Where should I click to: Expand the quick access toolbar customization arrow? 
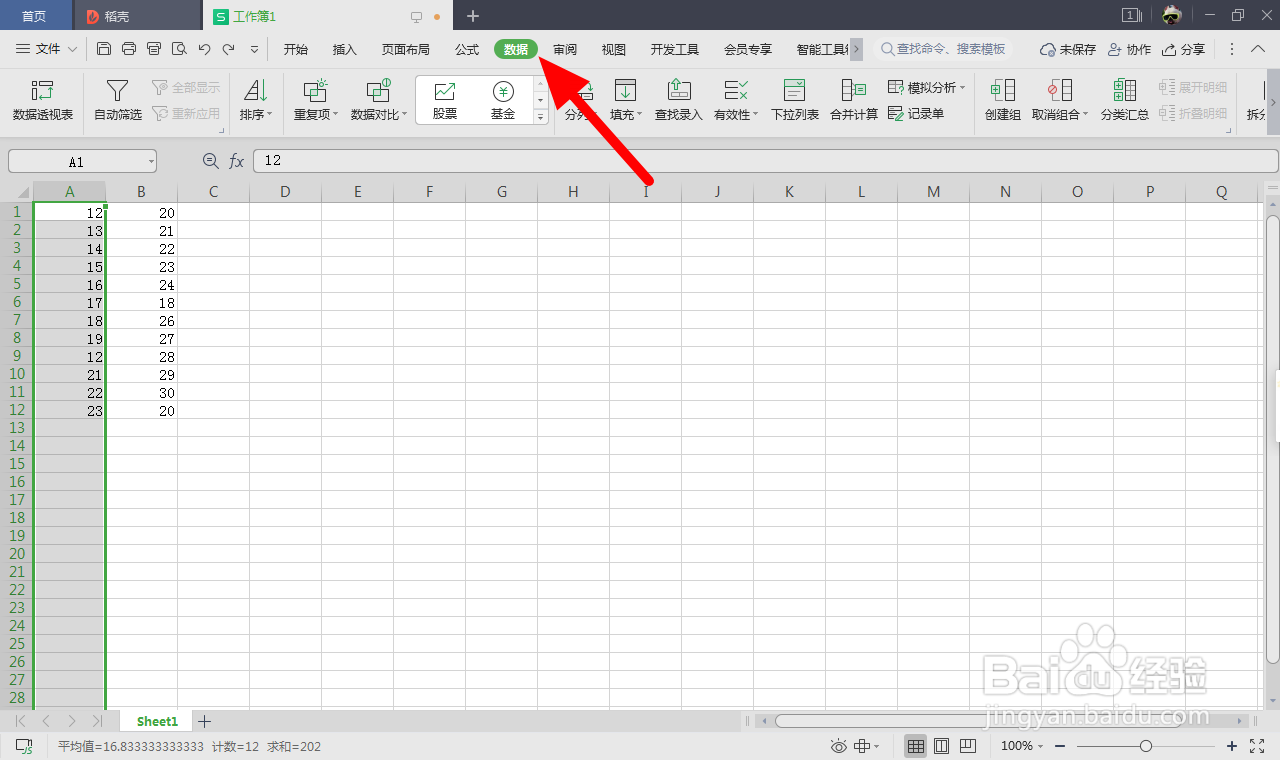[254, 49]
